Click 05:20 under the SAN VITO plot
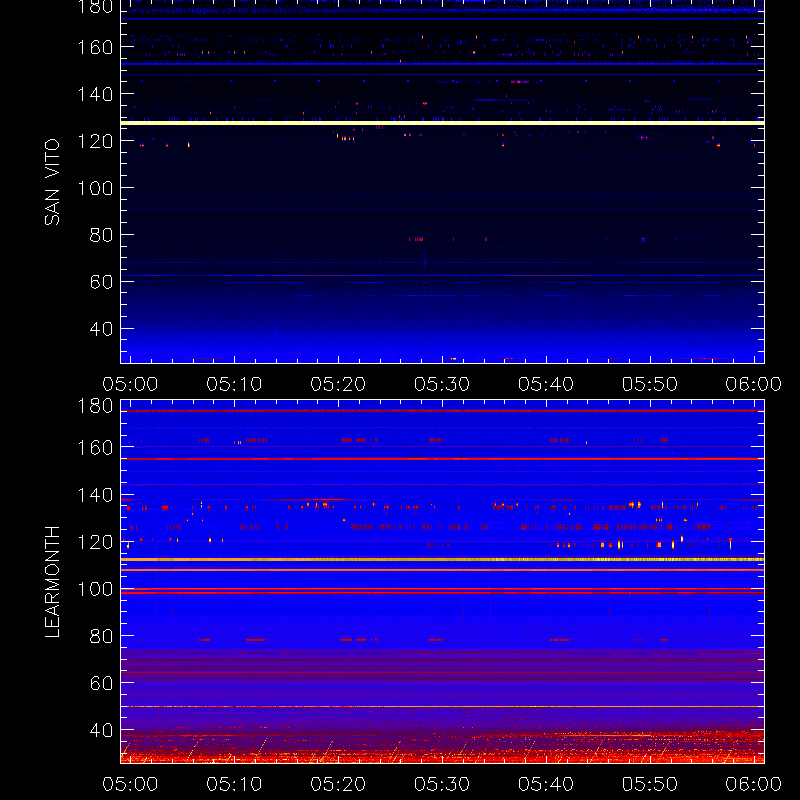Viewport: 800px width, 800px height. [338, 384]
